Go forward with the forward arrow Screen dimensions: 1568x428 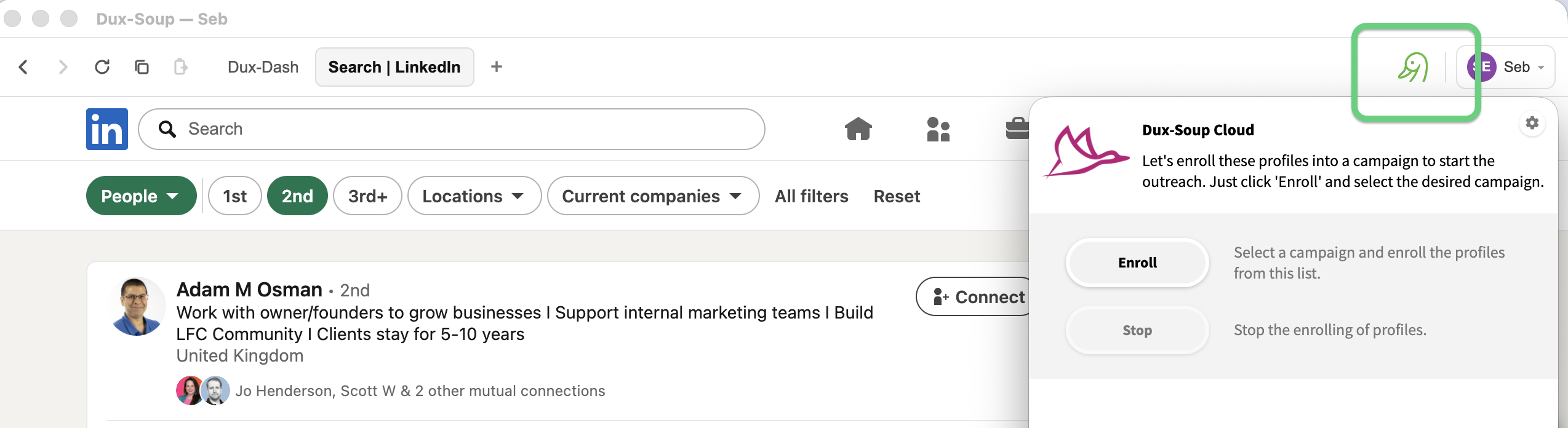pyautogui.click(x=62, y=67)
